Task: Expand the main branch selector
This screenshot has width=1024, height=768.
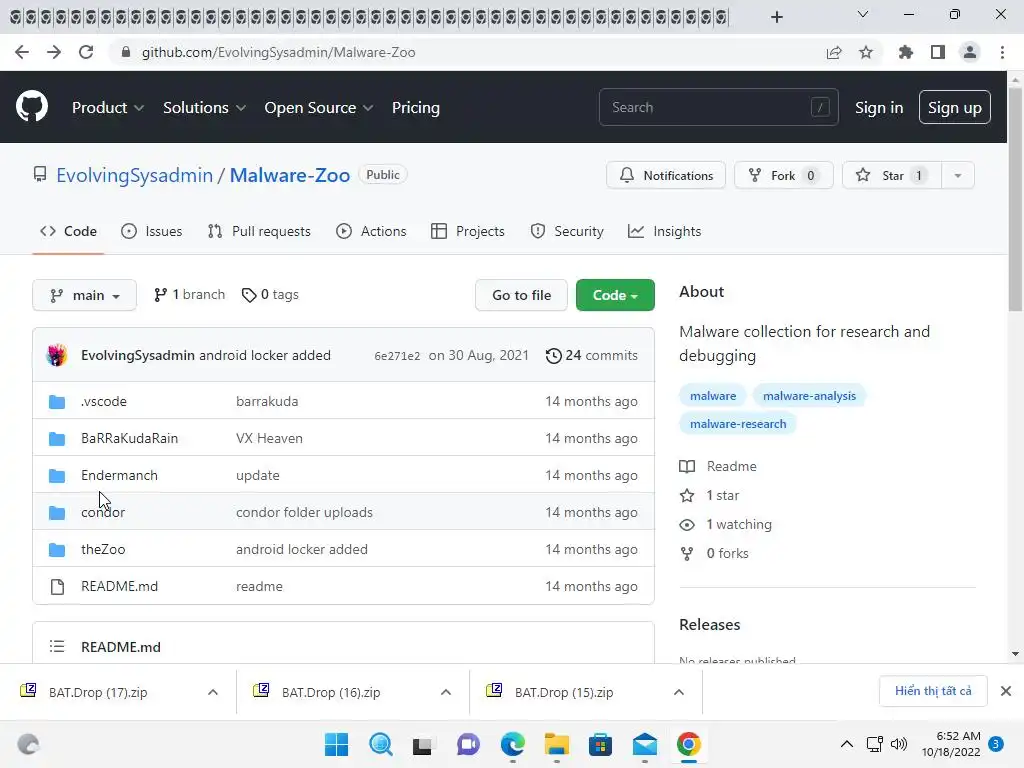Action: tap(84, 295)
